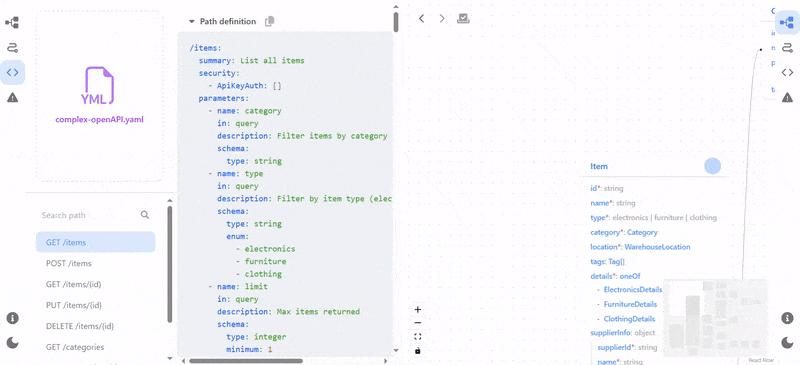This screenshot has height=365, width=800.
Task: Select the PUT /items/{id} path
Action: [95, 305]
